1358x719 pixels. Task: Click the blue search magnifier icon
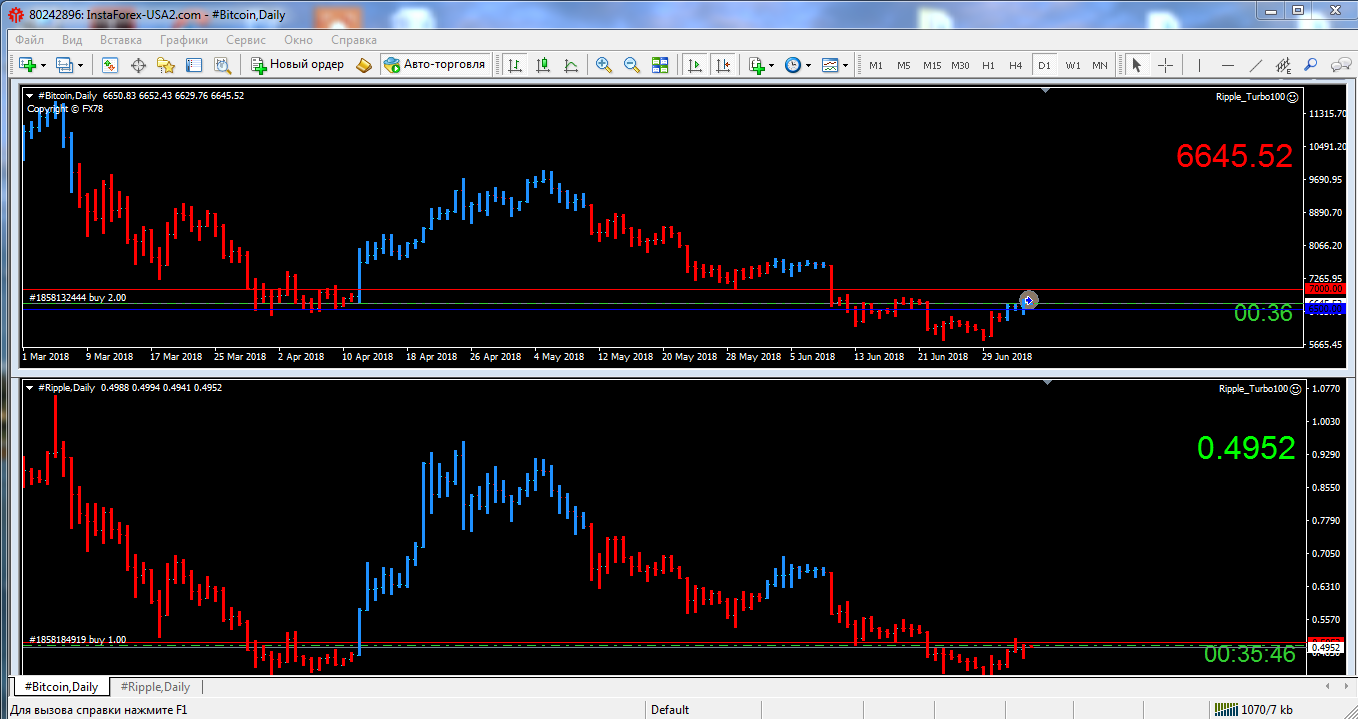pyautogui.click(x=1311, y=65)
